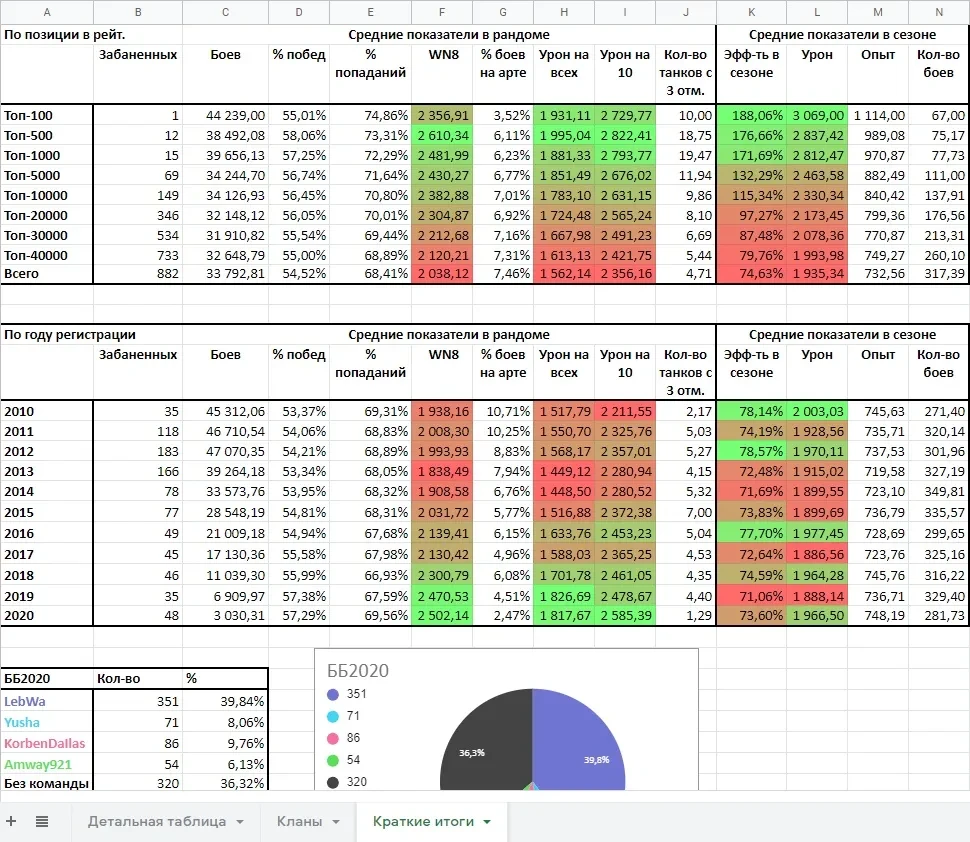This screenshot has width=970, height=842.
Task: Select column F header
Action: [x=442, y=12]
